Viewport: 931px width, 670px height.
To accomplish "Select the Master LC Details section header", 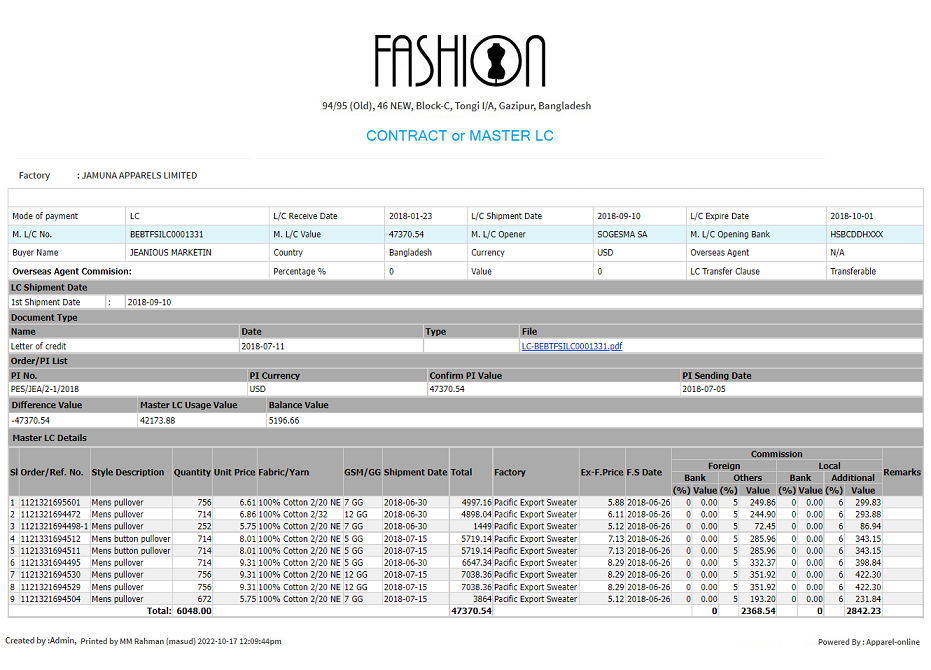I will (49, 438).
